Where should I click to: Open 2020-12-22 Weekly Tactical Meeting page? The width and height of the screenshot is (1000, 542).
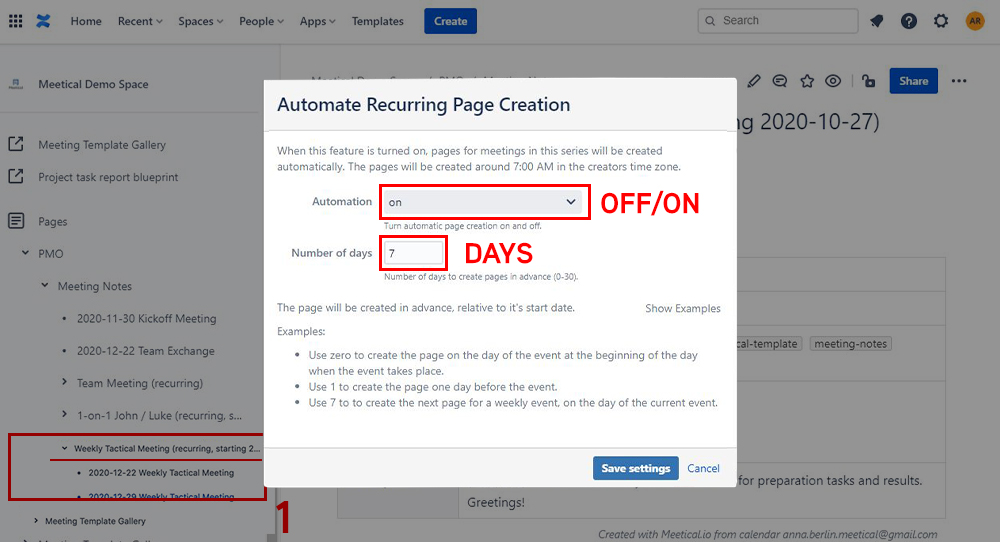coord(161,472)
